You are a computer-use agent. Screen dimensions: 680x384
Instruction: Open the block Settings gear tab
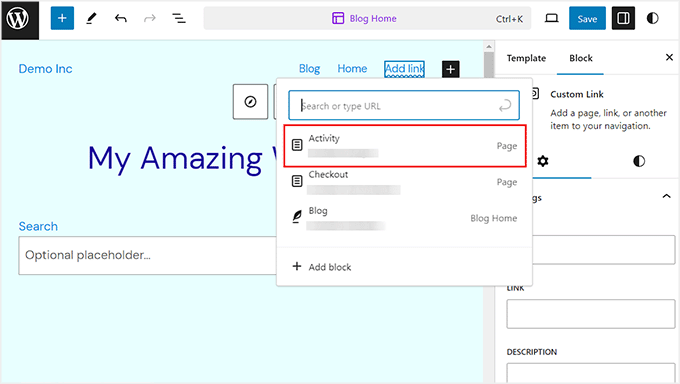coord(543,161)
